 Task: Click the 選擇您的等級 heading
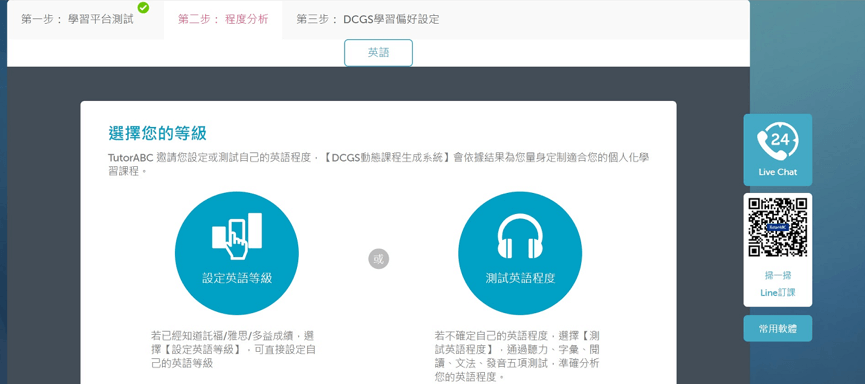[157, 133]
